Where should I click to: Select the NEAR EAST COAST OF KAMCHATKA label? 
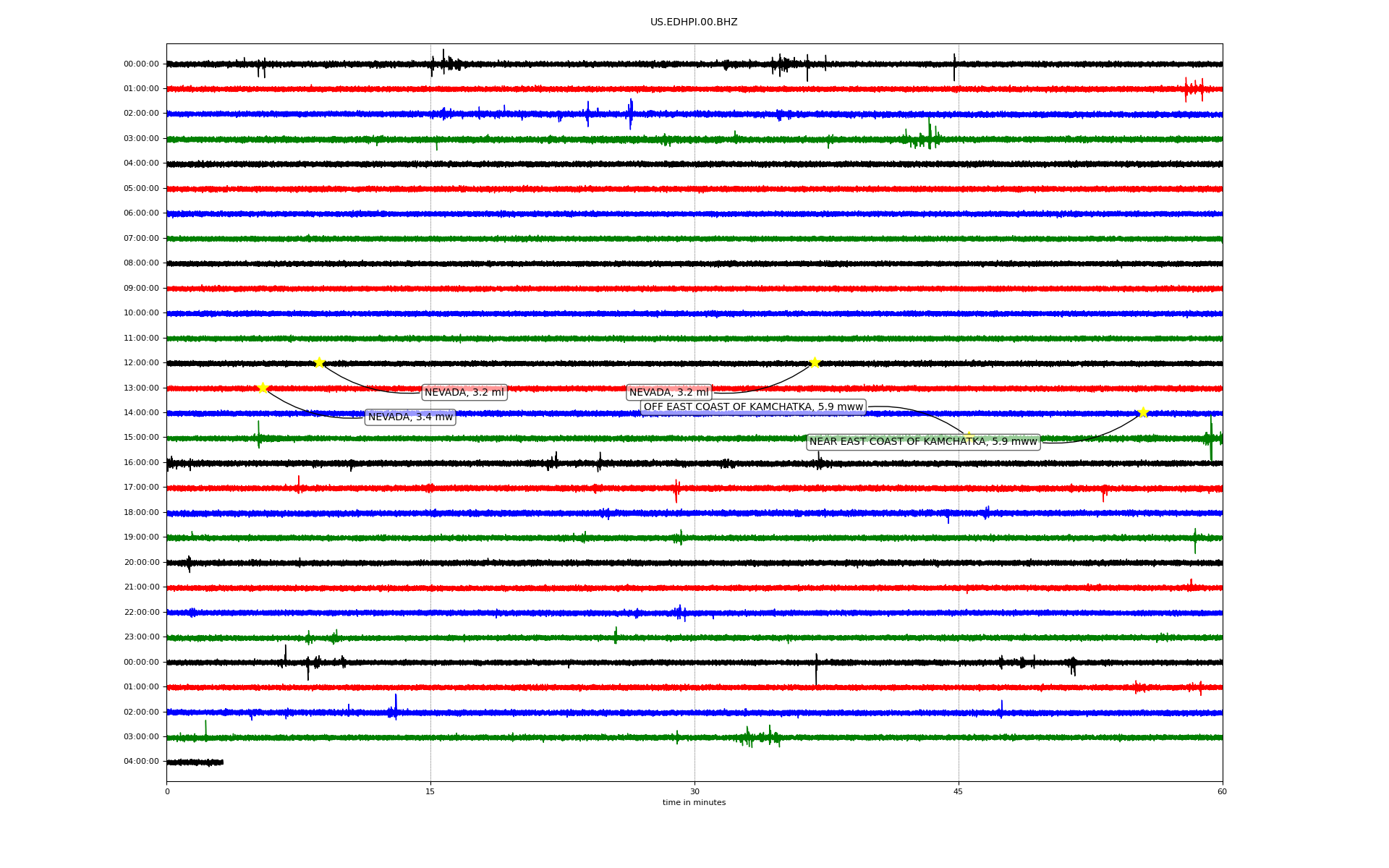coord(923,442)
